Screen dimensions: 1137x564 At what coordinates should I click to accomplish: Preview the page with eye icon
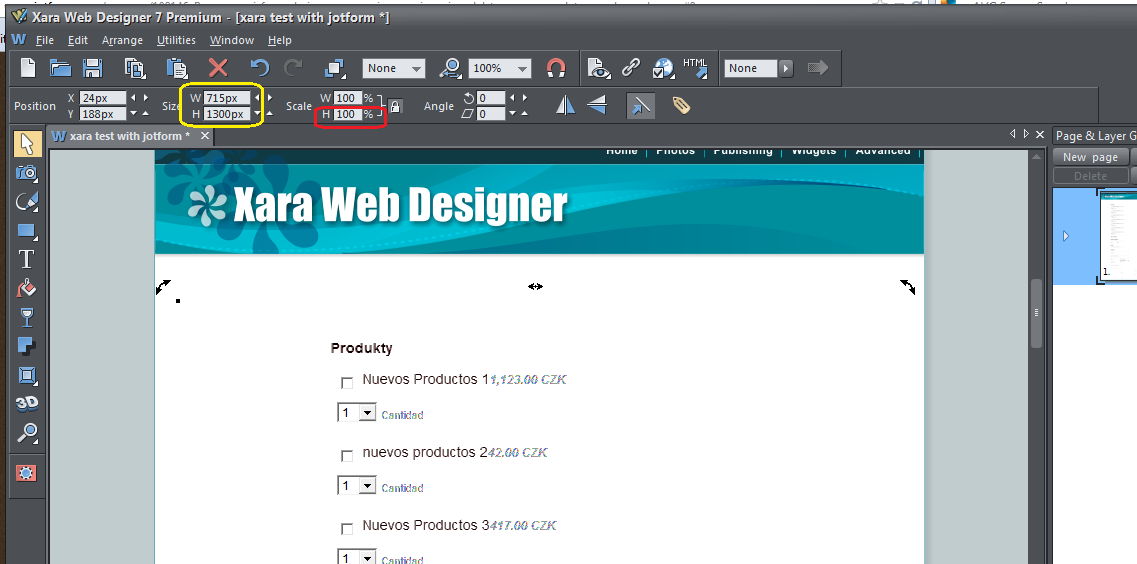point(598,68)
